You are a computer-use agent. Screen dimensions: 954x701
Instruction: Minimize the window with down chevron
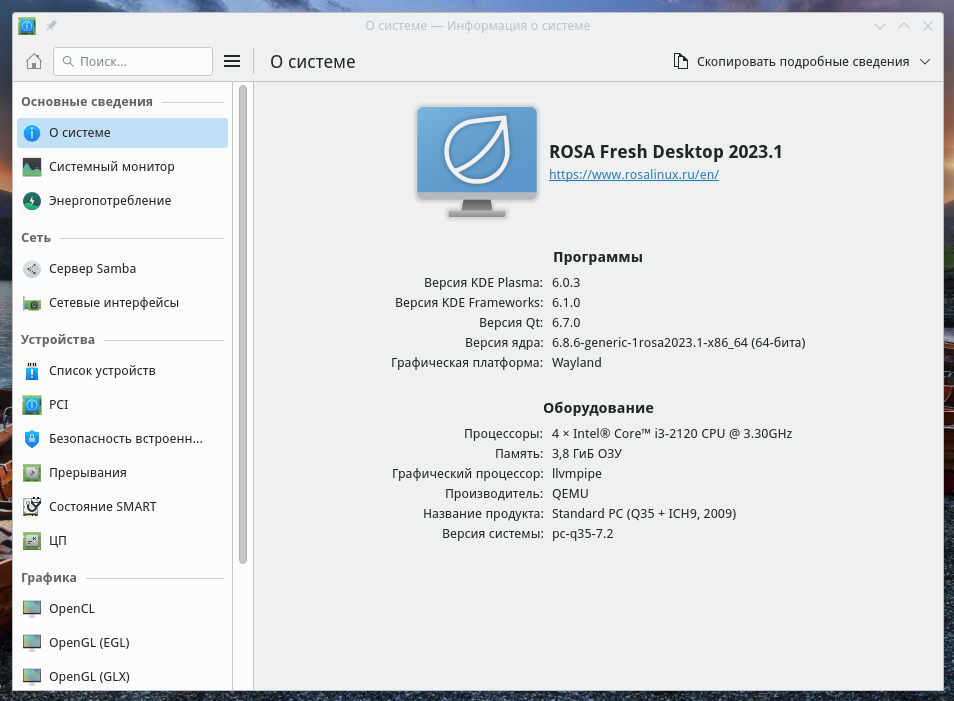pos(880,26)
